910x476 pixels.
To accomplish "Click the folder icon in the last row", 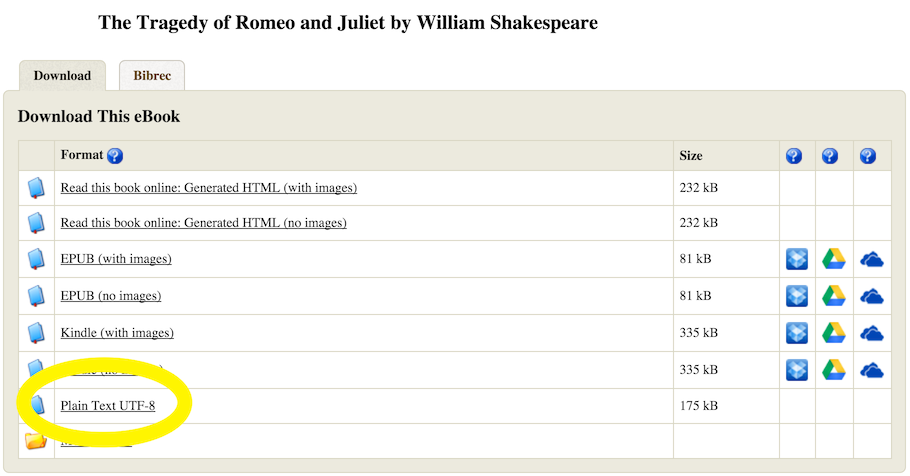I will pos(35,441).
